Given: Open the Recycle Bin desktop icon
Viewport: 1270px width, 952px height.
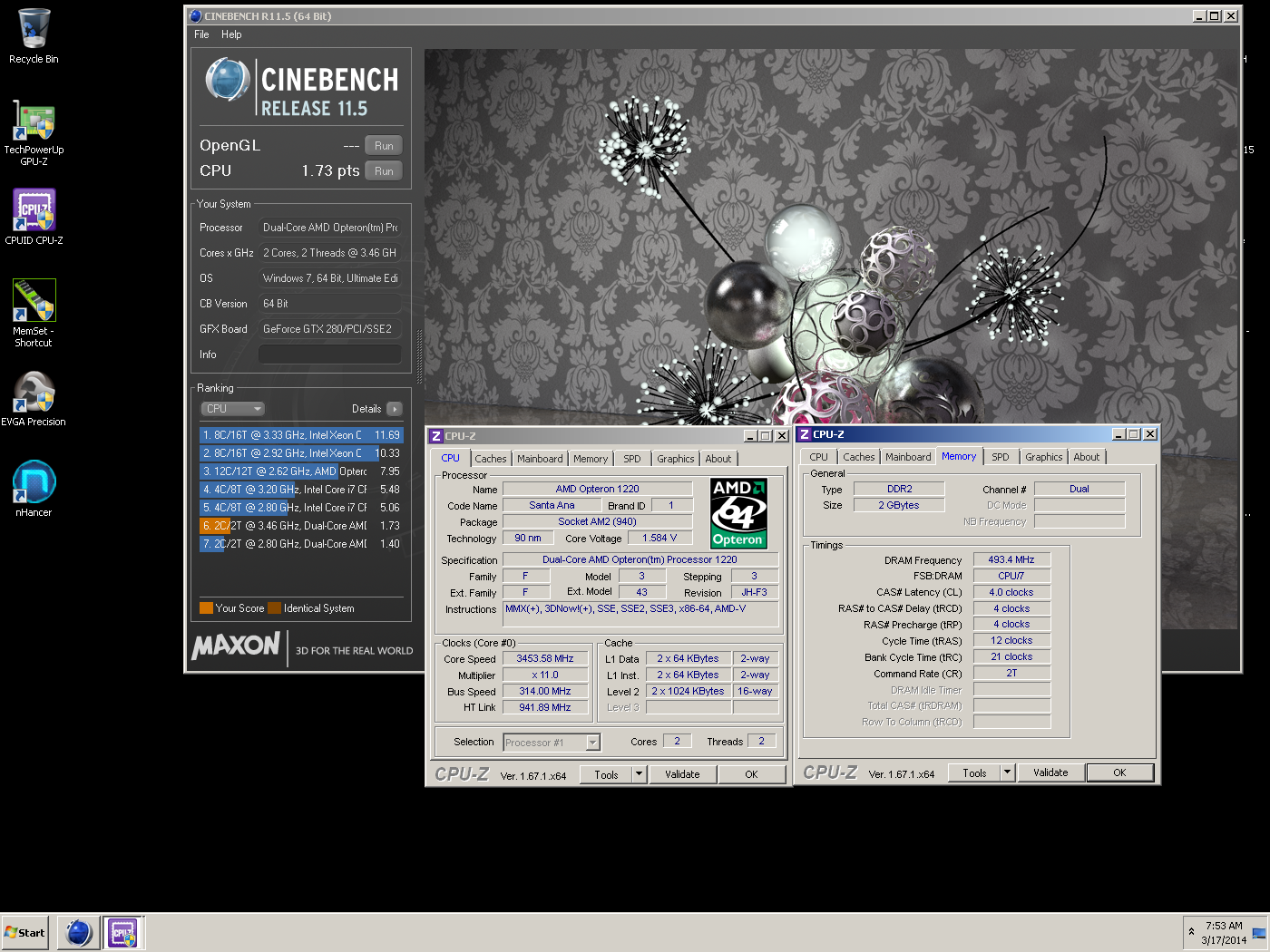Looking at the screenshot, I should (34, 36).
